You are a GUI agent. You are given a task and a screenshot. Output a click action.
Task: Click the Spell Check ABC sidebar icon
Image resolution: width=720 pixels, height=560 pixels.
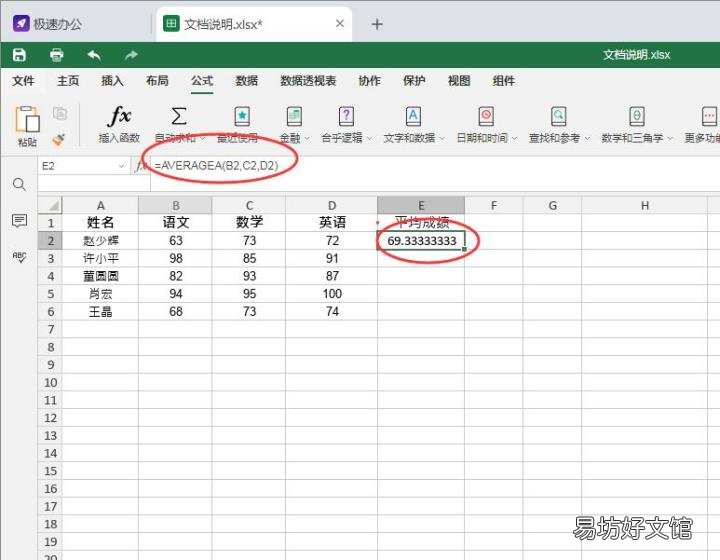click(19, 257)
